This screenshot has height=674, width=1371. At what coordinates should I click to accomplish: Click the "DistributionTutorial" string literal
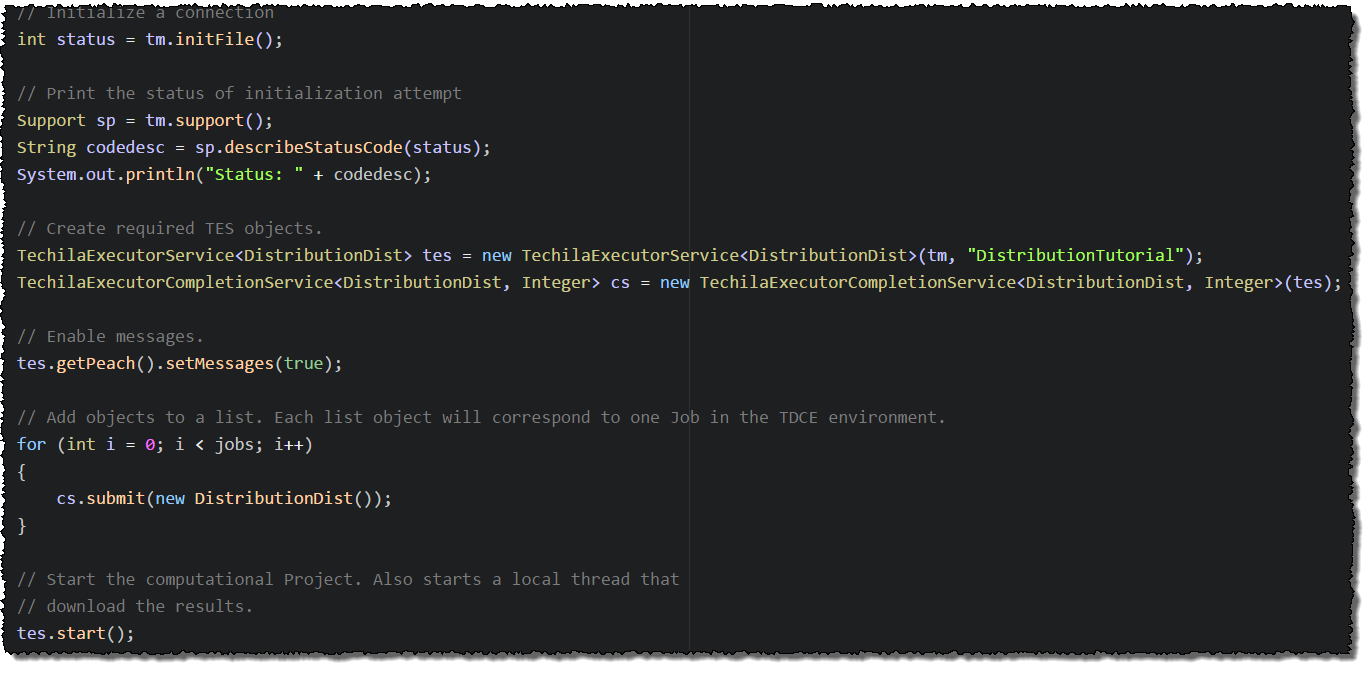click(1075, 255)
